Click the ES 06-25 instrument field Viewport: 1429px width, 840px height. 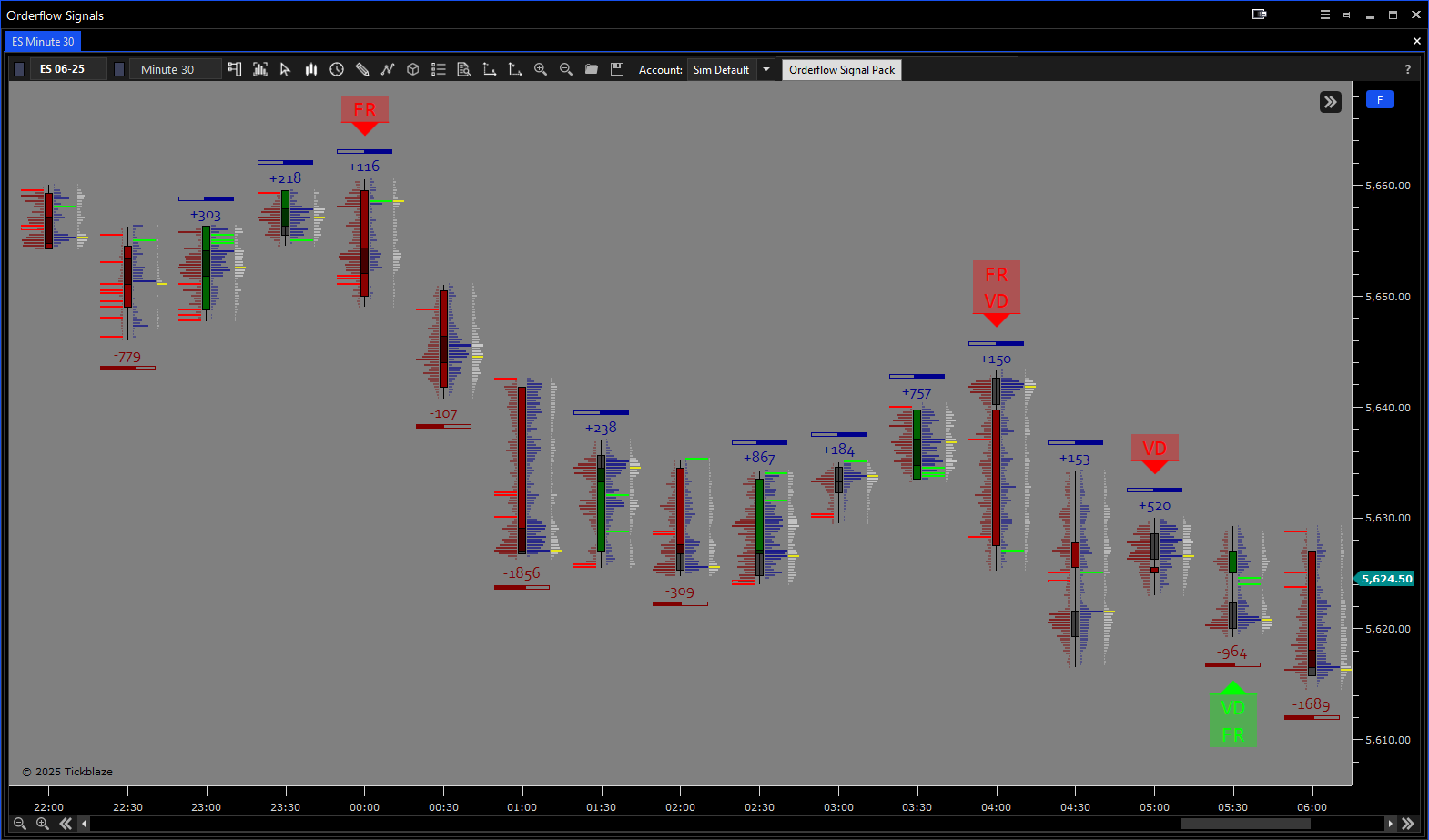tap(68, 69)
